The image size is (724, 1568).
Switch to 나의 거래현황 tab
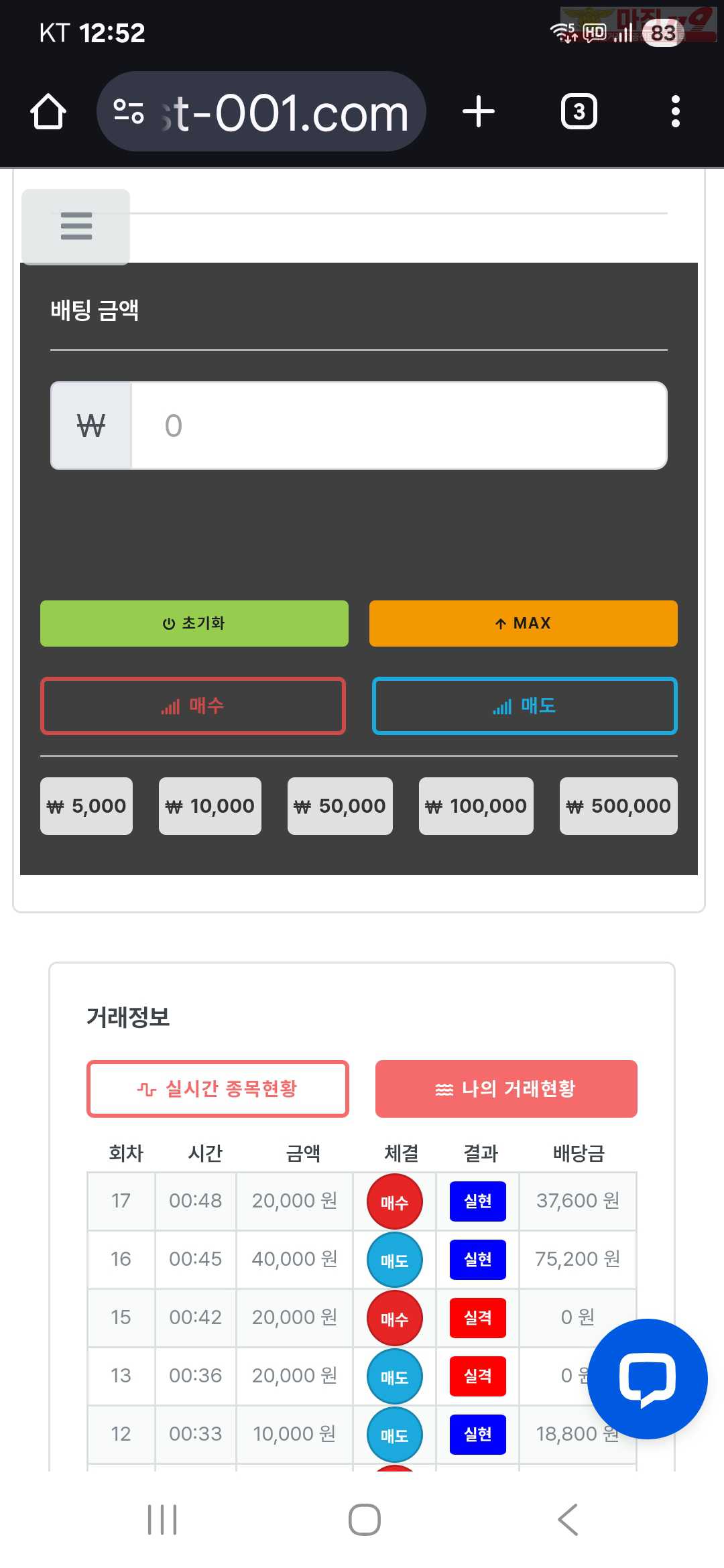click(506, 1089)
